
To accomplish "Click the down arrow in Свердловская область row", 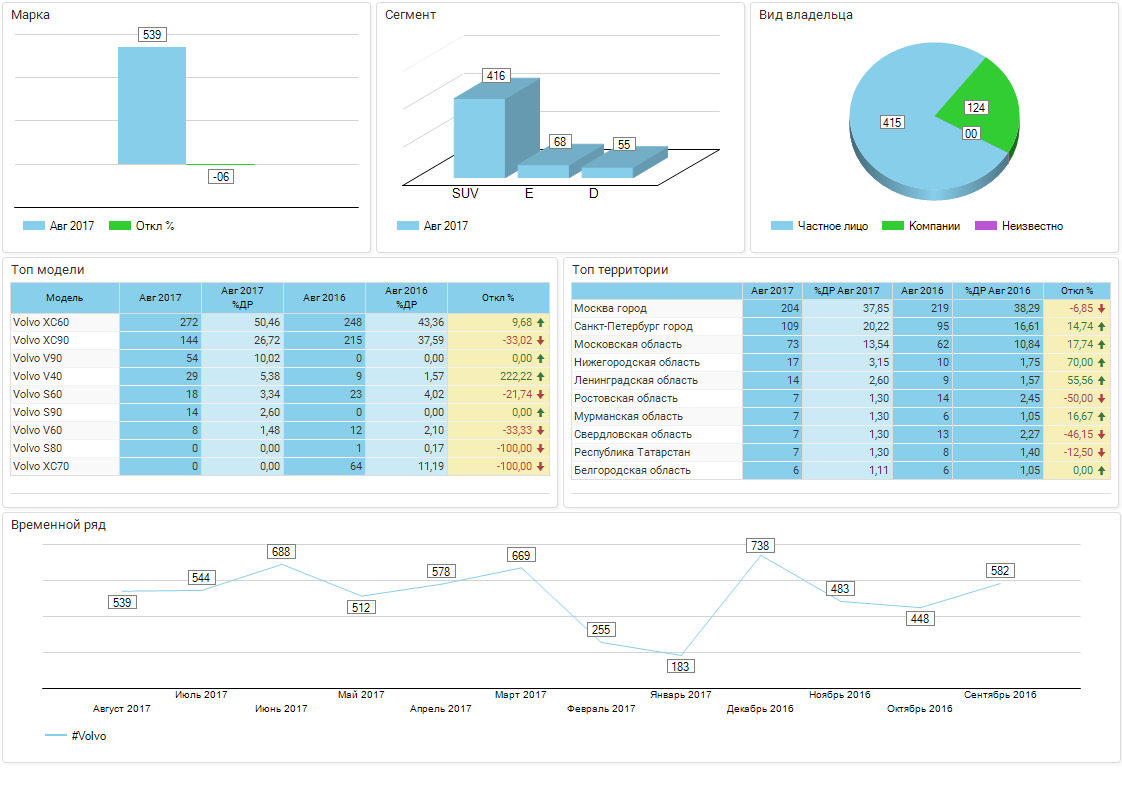I will point(1101,434).
